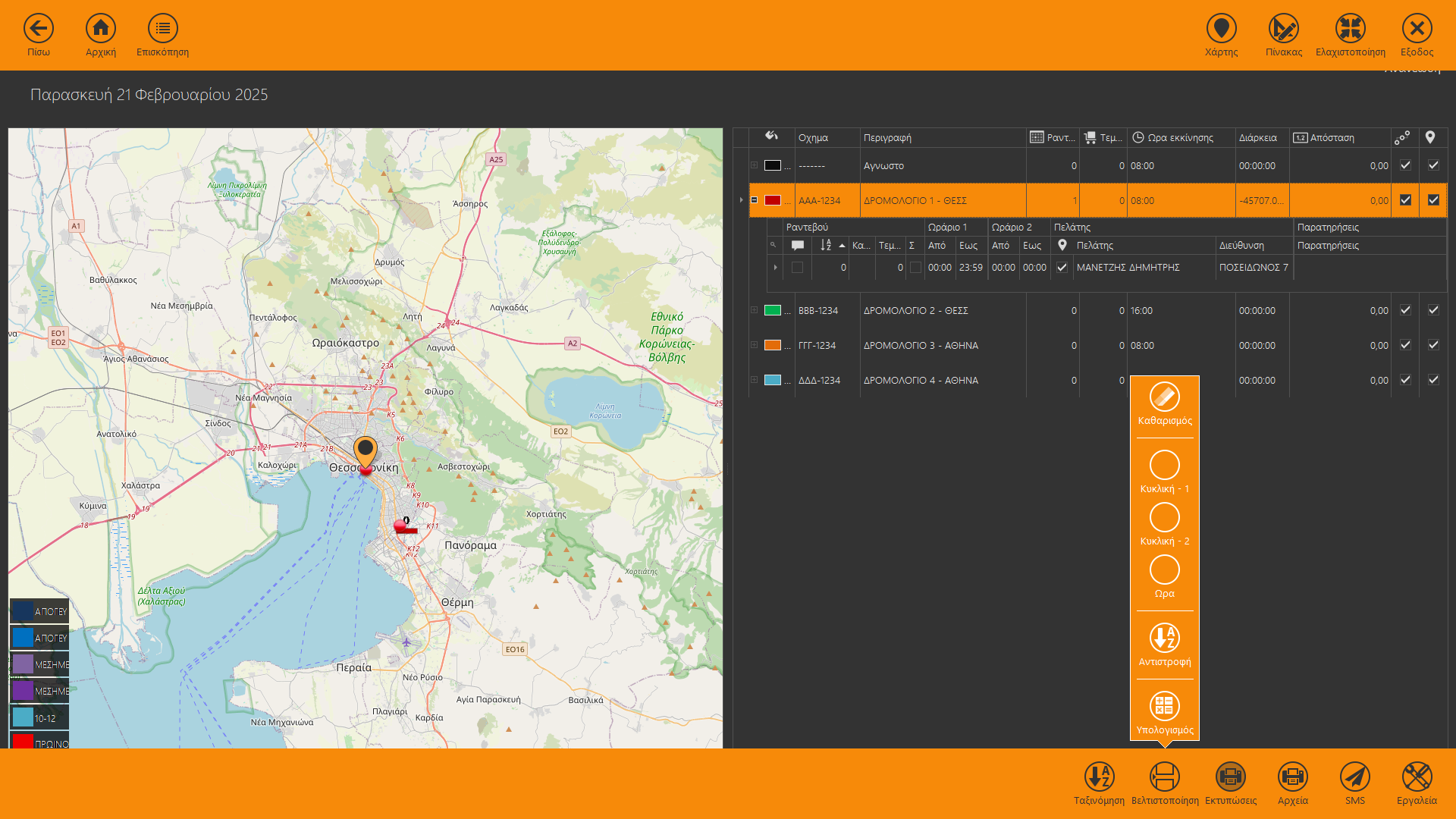Image resolution: width=1456 pixels, height=819 pixels.
Task: Sort by Διάρκεια column header
Action: pyautogui.click(x=1262, y=137)
